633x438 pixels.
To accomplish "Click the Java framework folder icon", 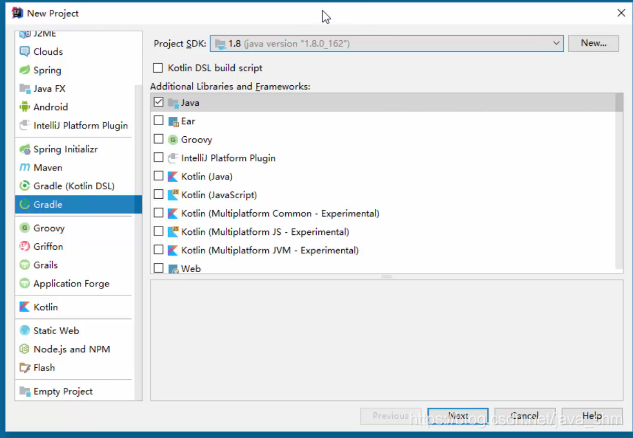I will [173, 103].
